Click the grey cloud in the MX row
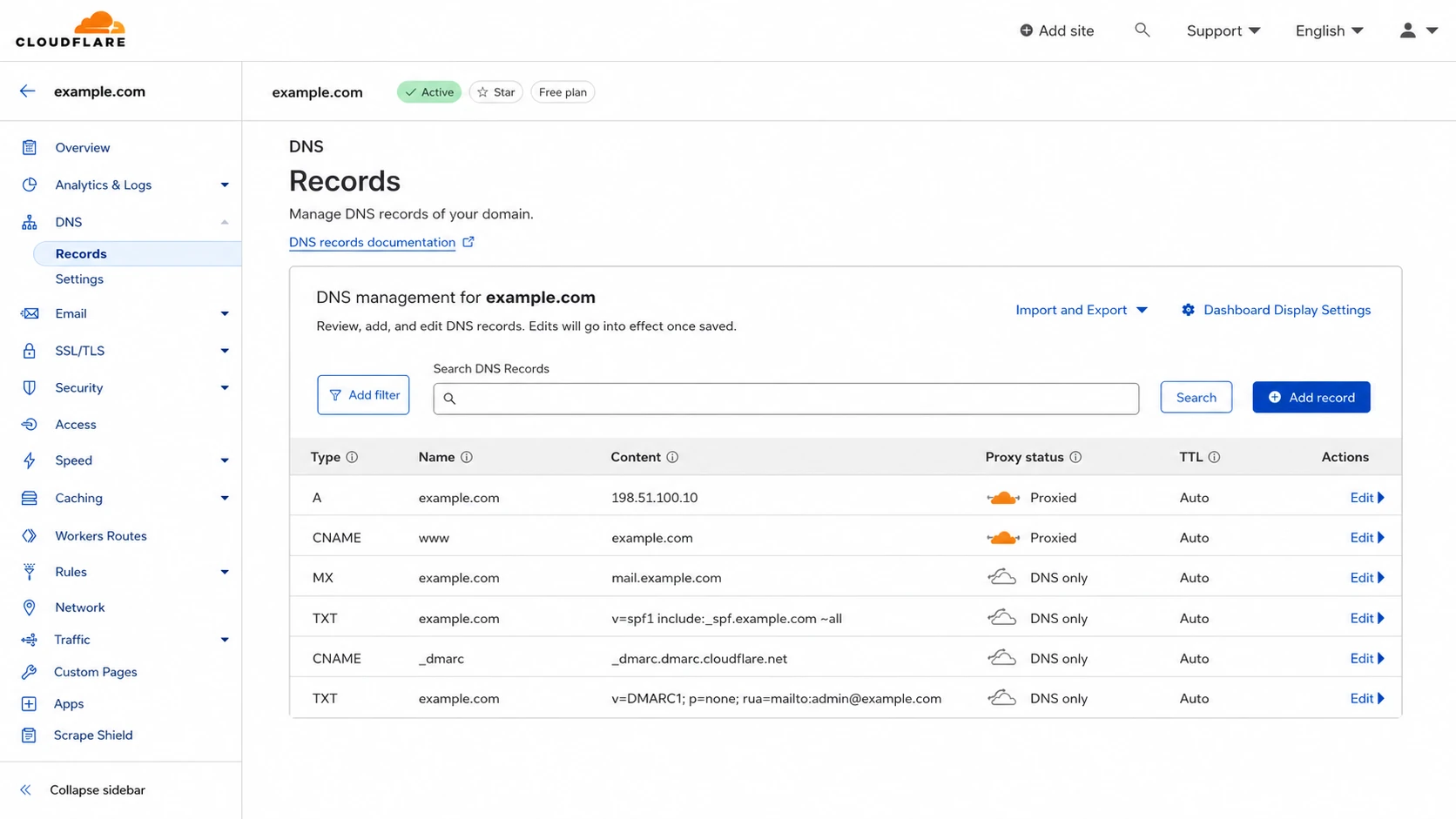The width and height of the screenshot is (1456, 819). pos(1002,577)
